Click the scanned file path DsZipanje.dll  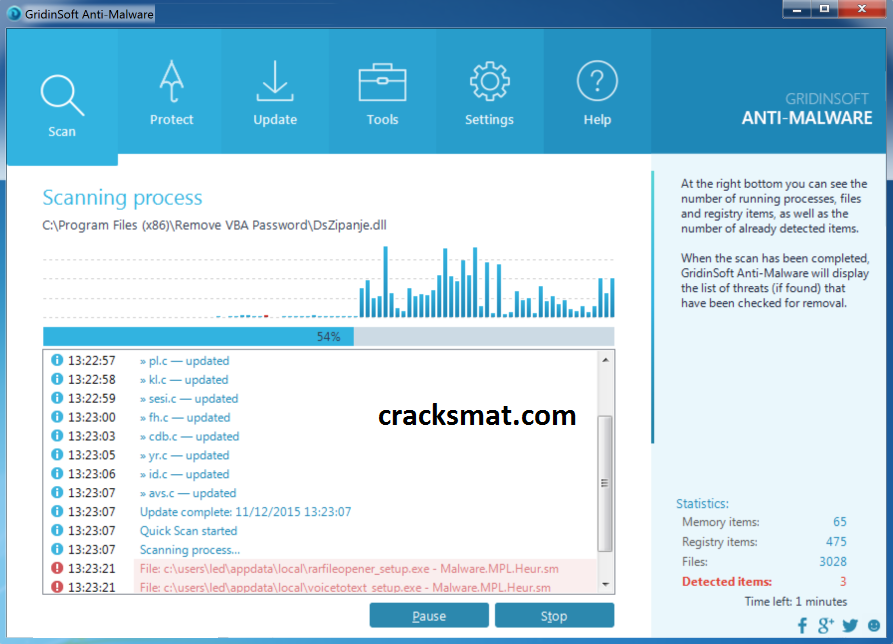214,225
